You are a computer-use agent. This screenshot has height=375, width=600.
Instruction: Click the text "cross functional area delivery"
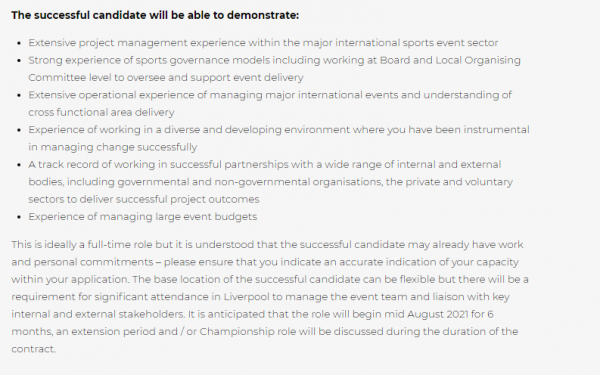pos(101,112)
